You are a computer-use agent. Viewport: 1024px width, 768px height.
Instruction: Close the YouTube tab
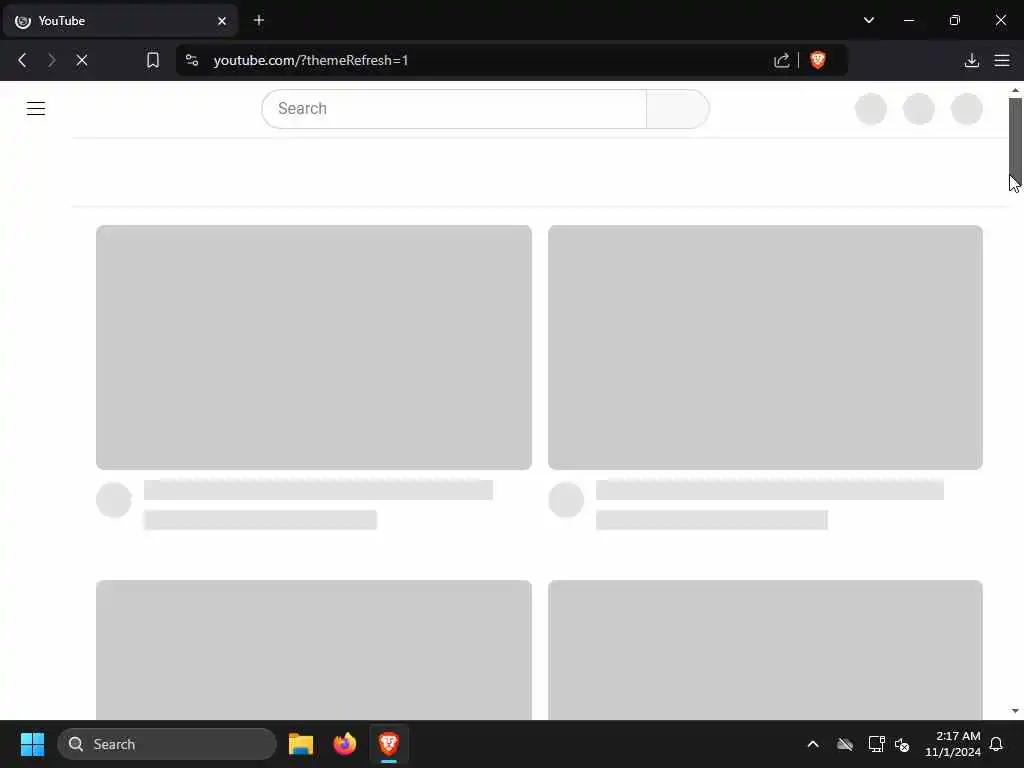point(222,21)
